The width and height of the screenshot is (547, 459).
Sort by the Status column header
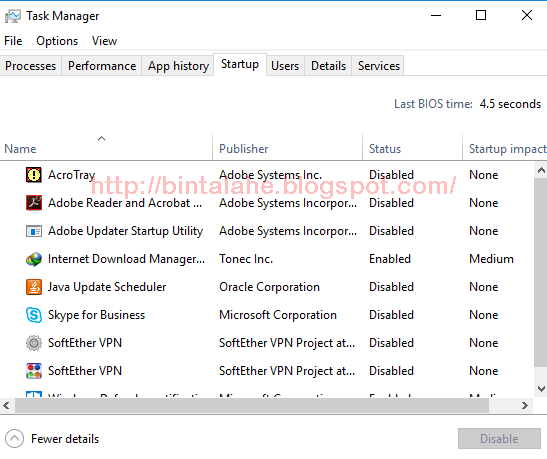pos(413,149)
